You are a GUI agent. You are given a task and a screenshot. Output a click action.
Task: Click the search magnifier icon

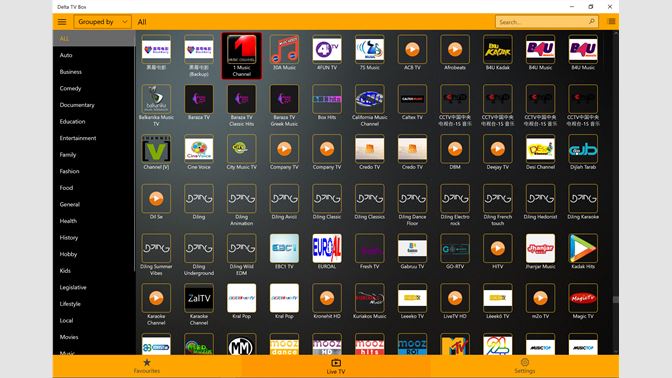[592, 22]
